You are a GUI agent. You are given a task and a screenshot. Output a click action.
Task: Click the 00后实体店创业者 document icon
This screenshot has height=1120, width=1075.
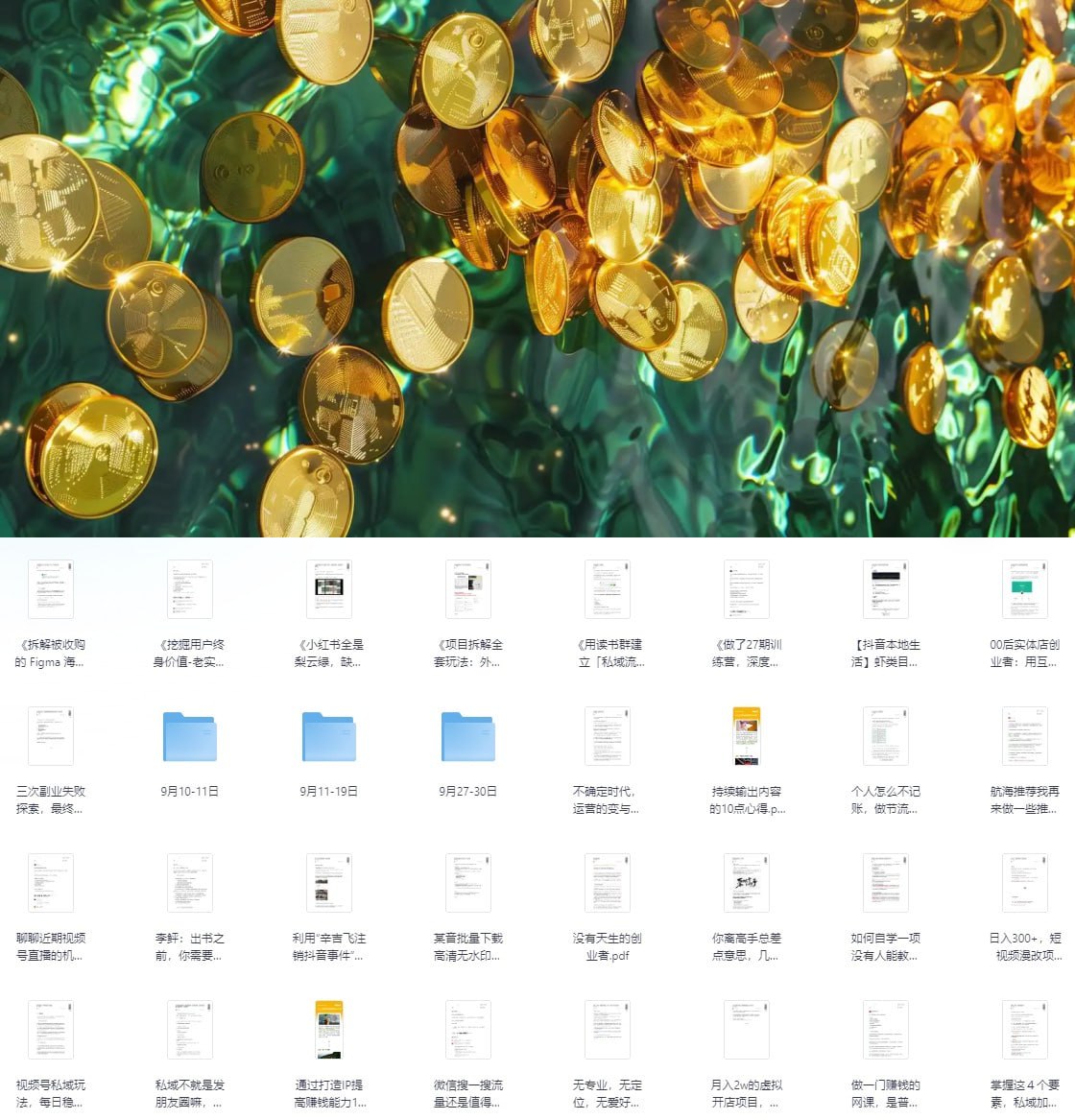coord(1024,590)
